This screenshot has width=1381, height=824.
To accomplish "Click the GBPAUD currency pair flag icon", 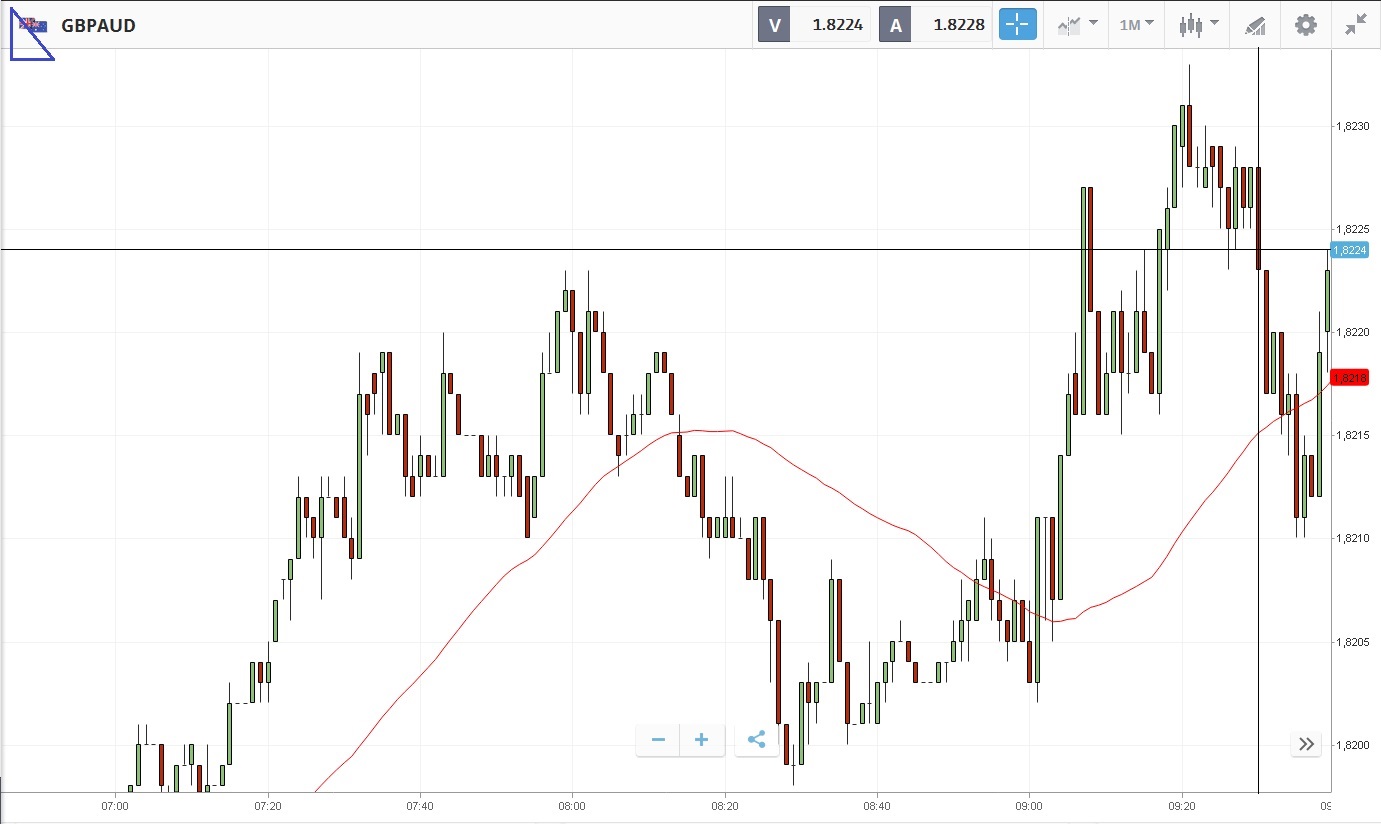I will pyautogui.click(x=31, y=26).
